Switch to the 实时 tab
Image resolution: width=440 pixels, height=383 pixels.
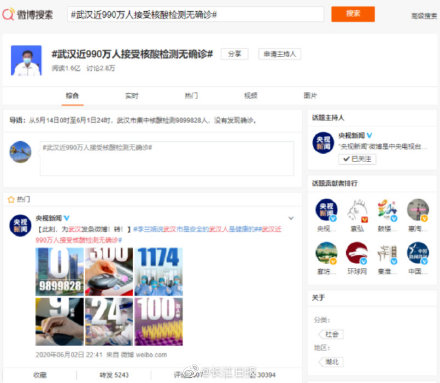click(132, 96)
